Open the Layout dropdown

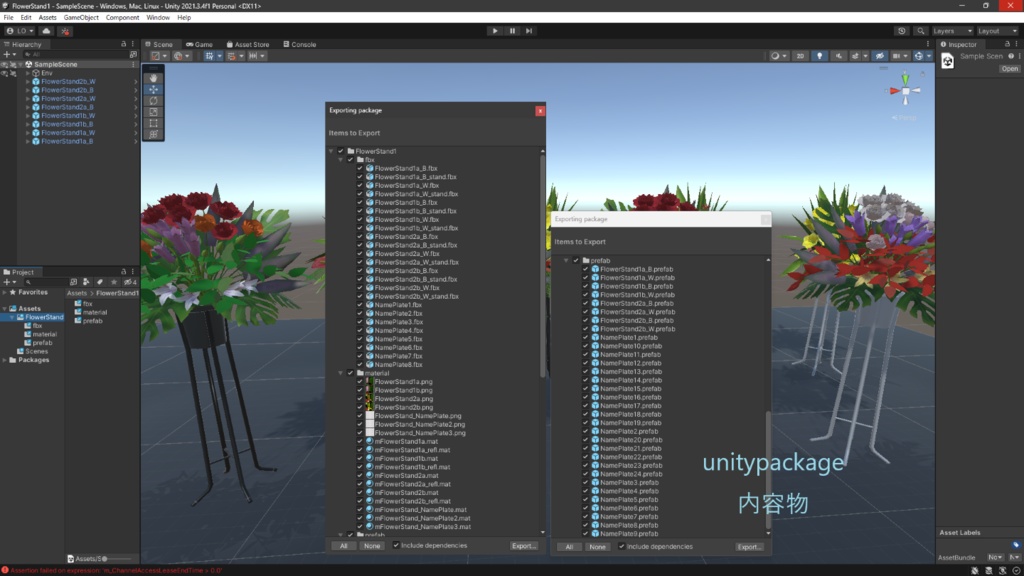coord(997,31)
